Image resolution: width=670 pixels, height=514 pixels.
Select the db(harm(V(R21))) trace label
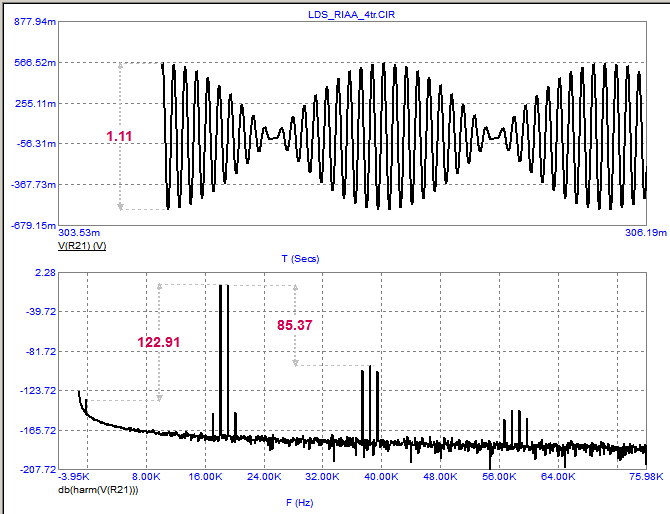coord(98,490)
